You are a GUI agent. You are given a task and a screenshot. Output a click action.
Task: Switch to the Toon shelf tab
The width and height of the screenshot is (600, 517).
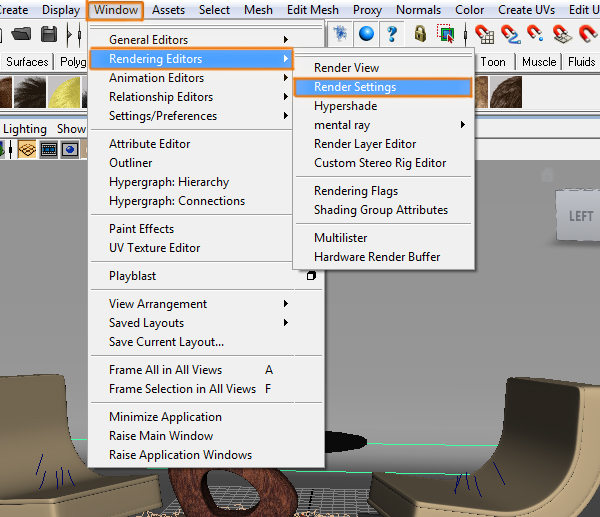[x=493, y=62]
